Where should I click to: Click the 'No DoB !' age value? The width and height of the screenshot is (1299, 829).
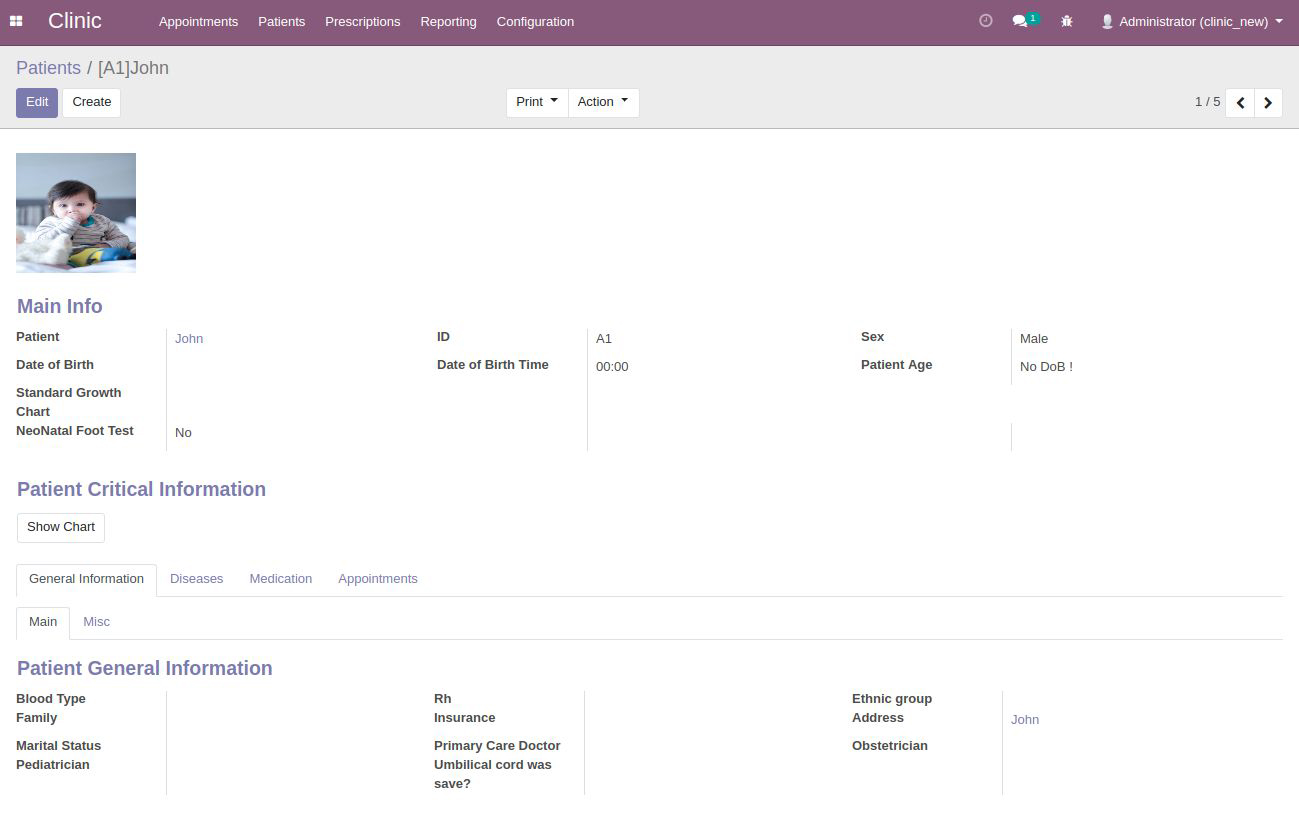[x=1046, y=367]
